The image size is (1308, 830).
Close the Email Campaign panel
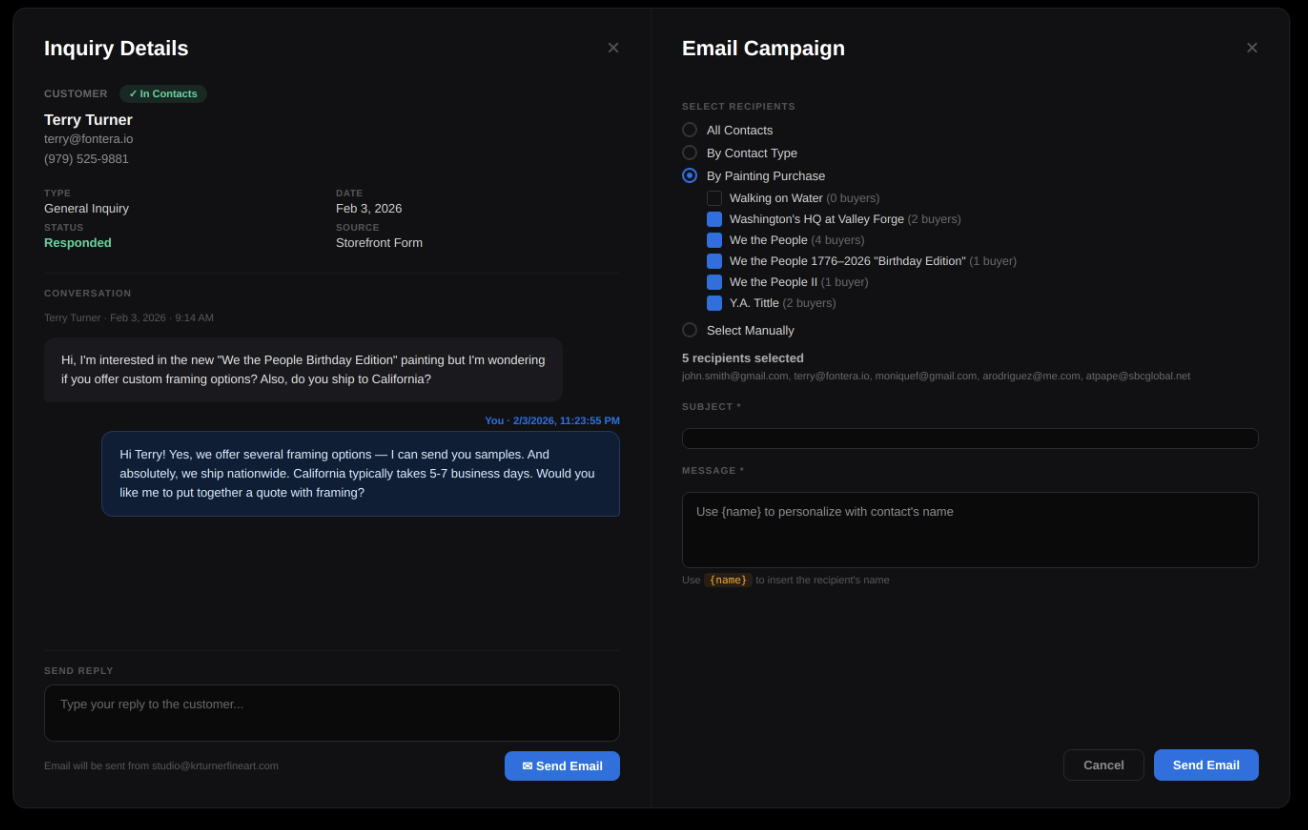(x=1252, y=48)
